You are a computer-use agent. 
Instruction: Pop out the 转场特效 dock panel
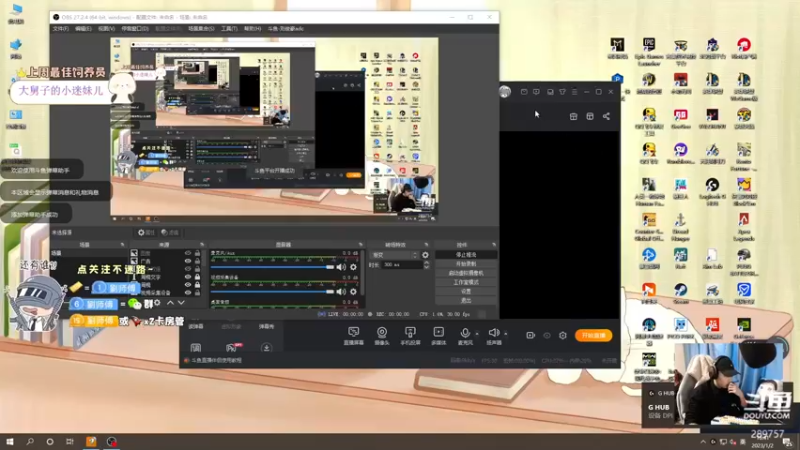tap(427, 245)
